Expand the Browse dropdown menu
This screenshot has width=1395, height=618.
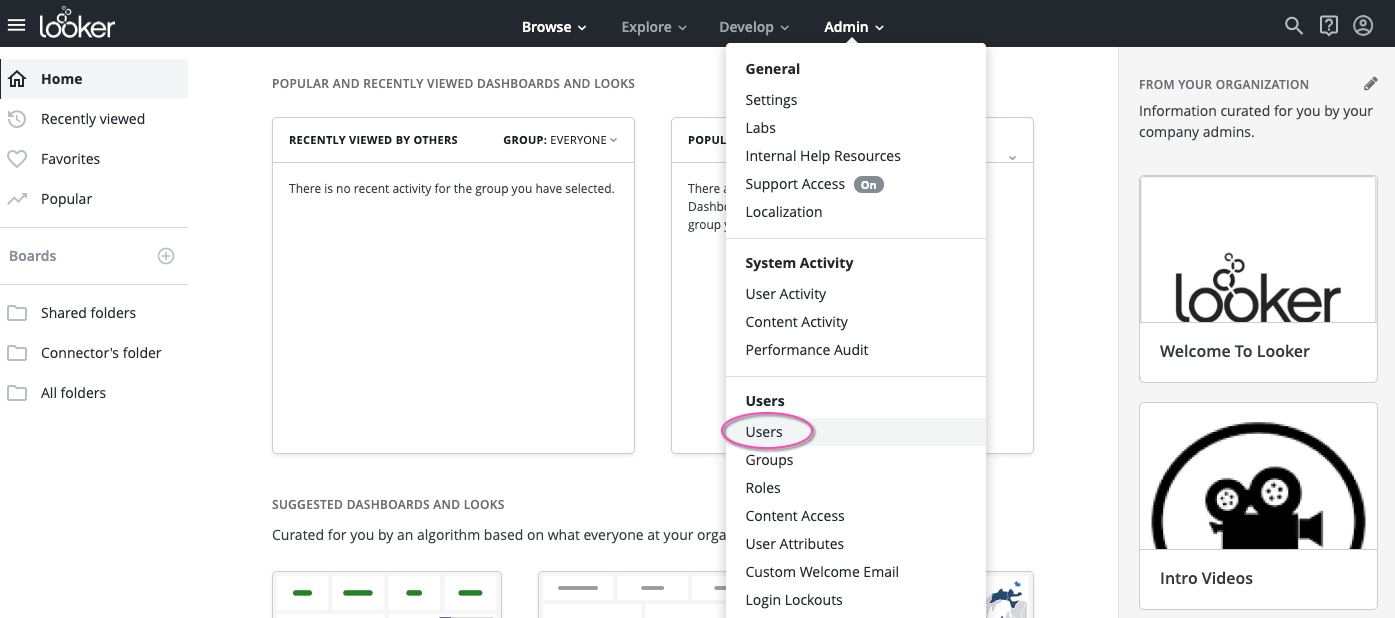(x=554, y=27)
